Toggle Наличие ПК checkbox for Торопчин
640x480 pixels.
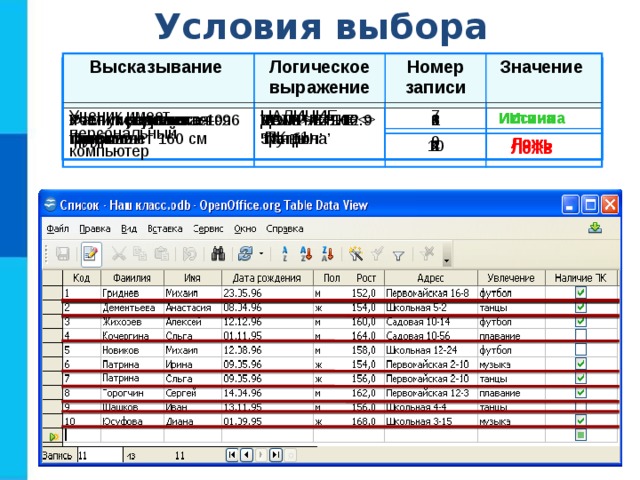click(580, 393)
